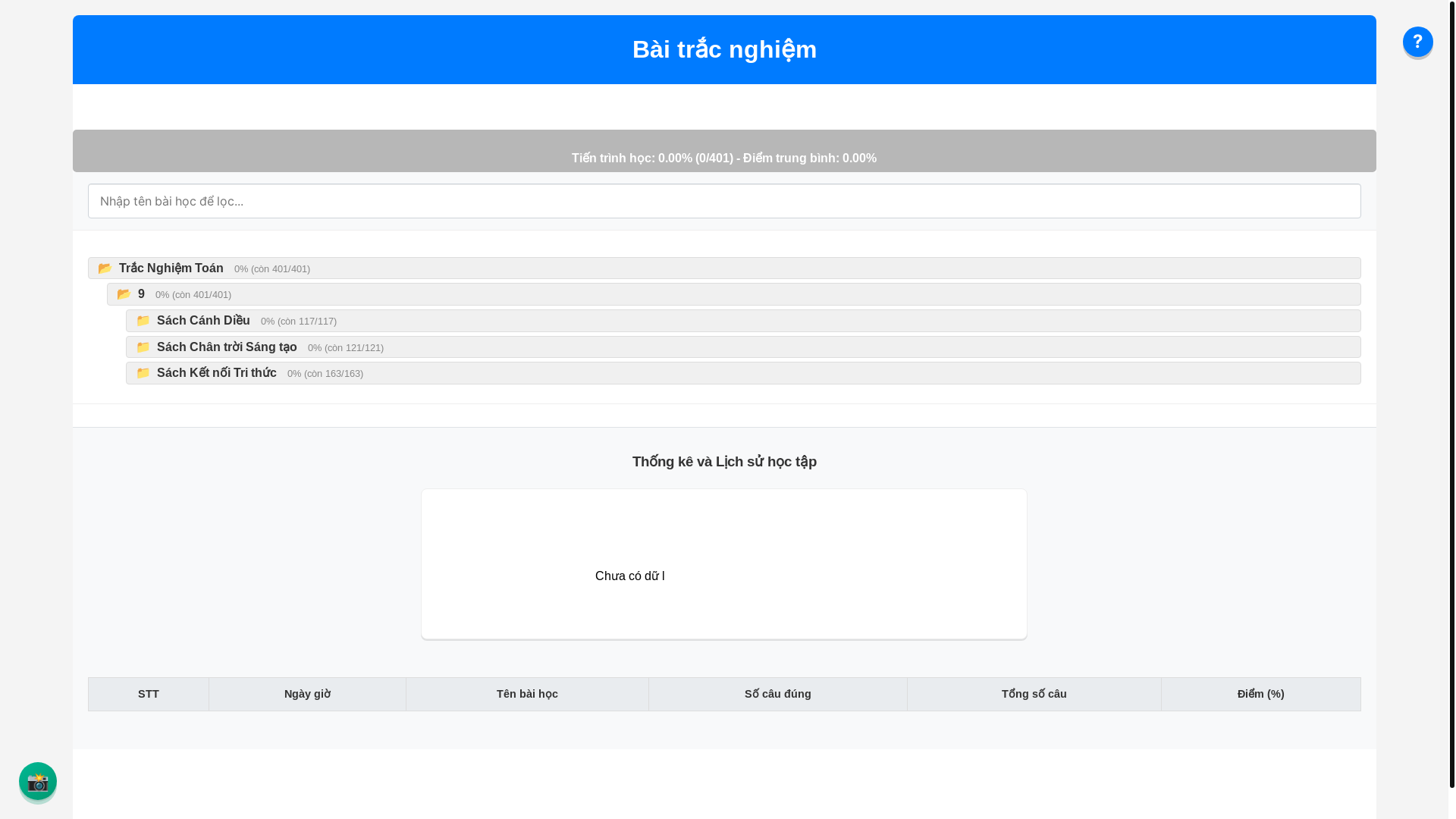
Task: Toggle the grade 9 tree node
Action: [733, 294]
